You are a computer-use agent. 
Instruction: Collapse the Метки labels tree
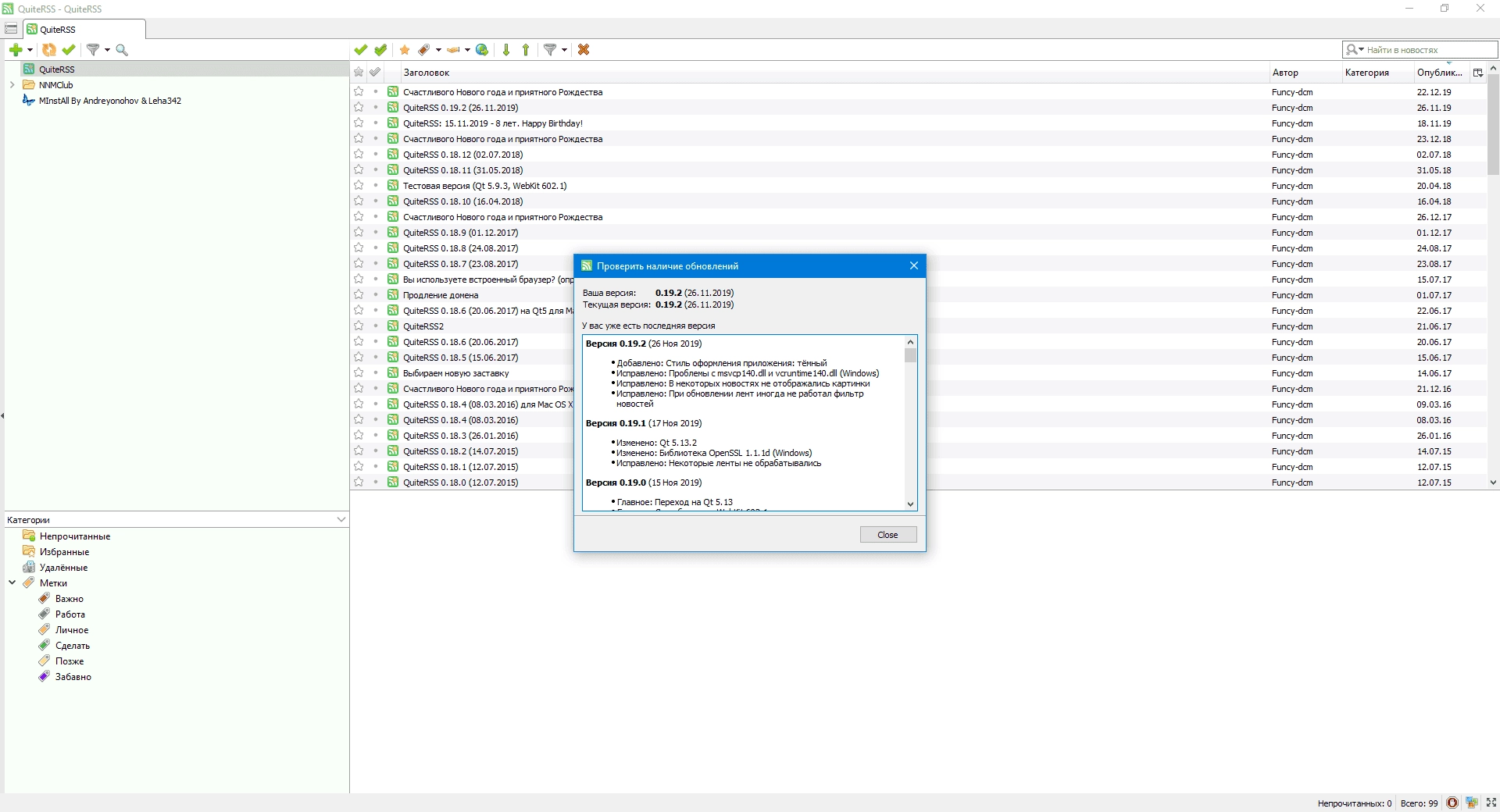12,582
